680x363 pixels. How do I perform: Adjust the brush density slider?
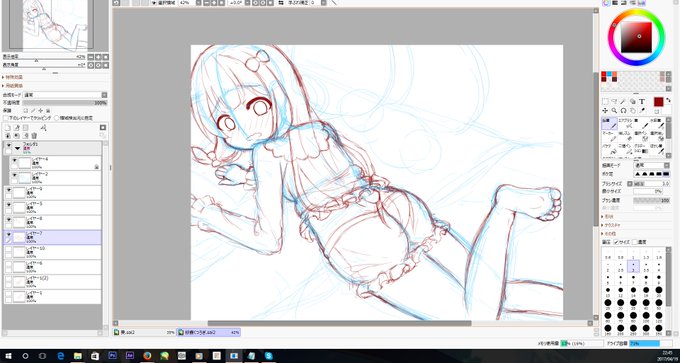651,200
